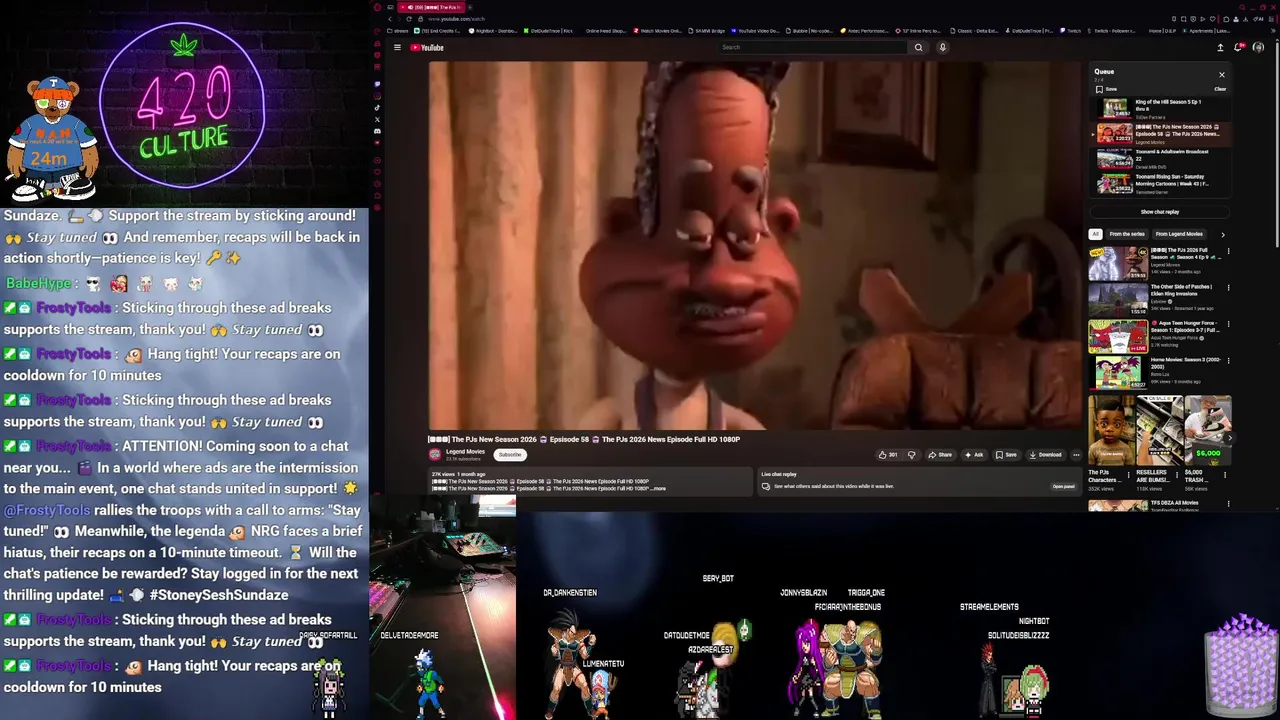The image size is (1280, 720).
Task: Open the live chat replay panel
Action: (1063, 486)
